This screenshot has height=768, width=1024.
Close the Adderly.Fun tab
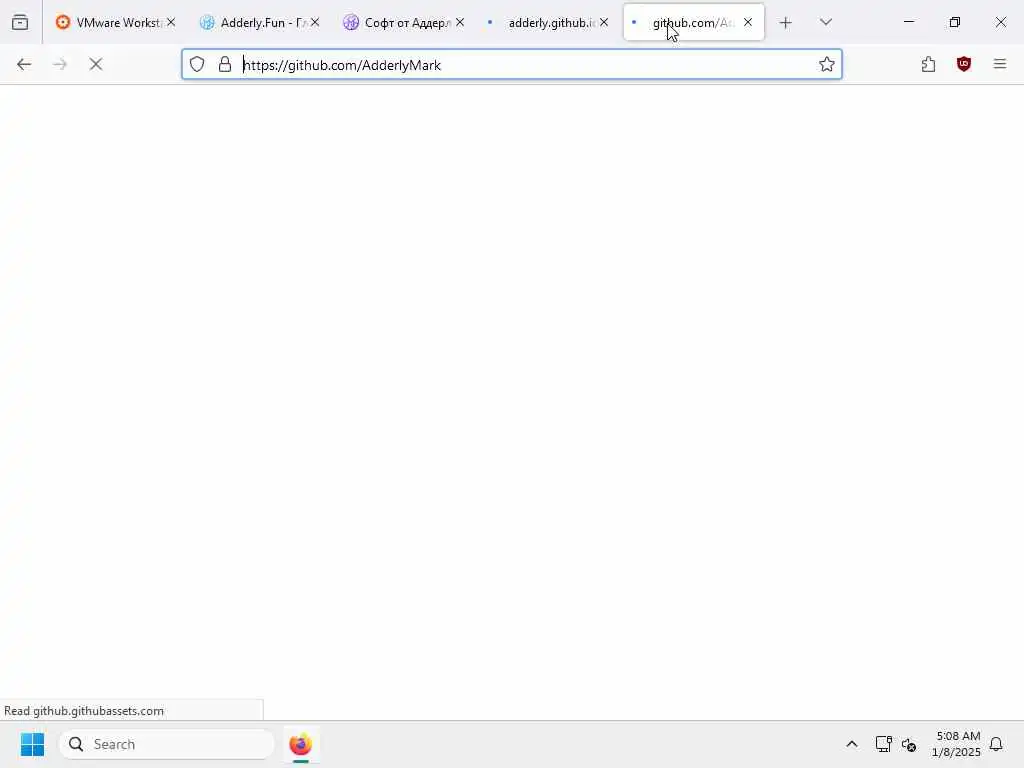point(315,22)
